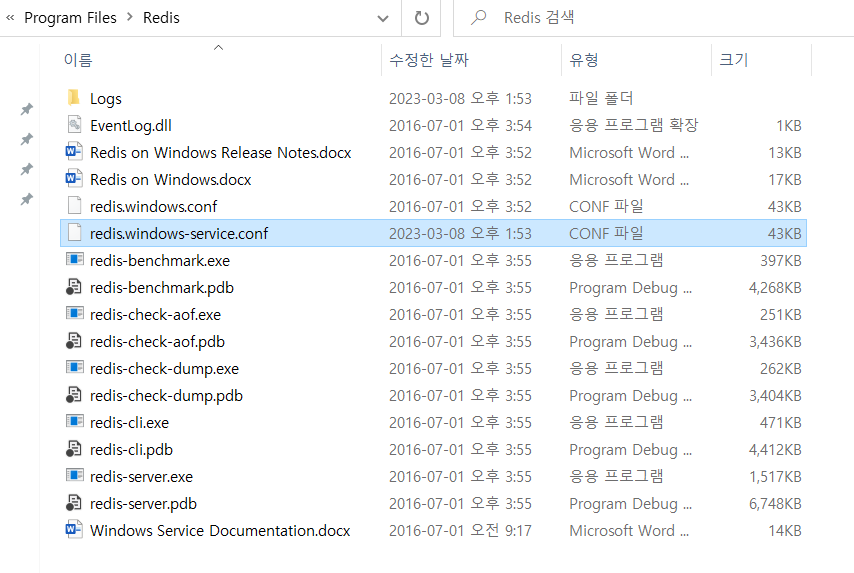Click the redis-check-aof.pdb file icon
Viewport: 854px width, 573px height.
[74, 341]
